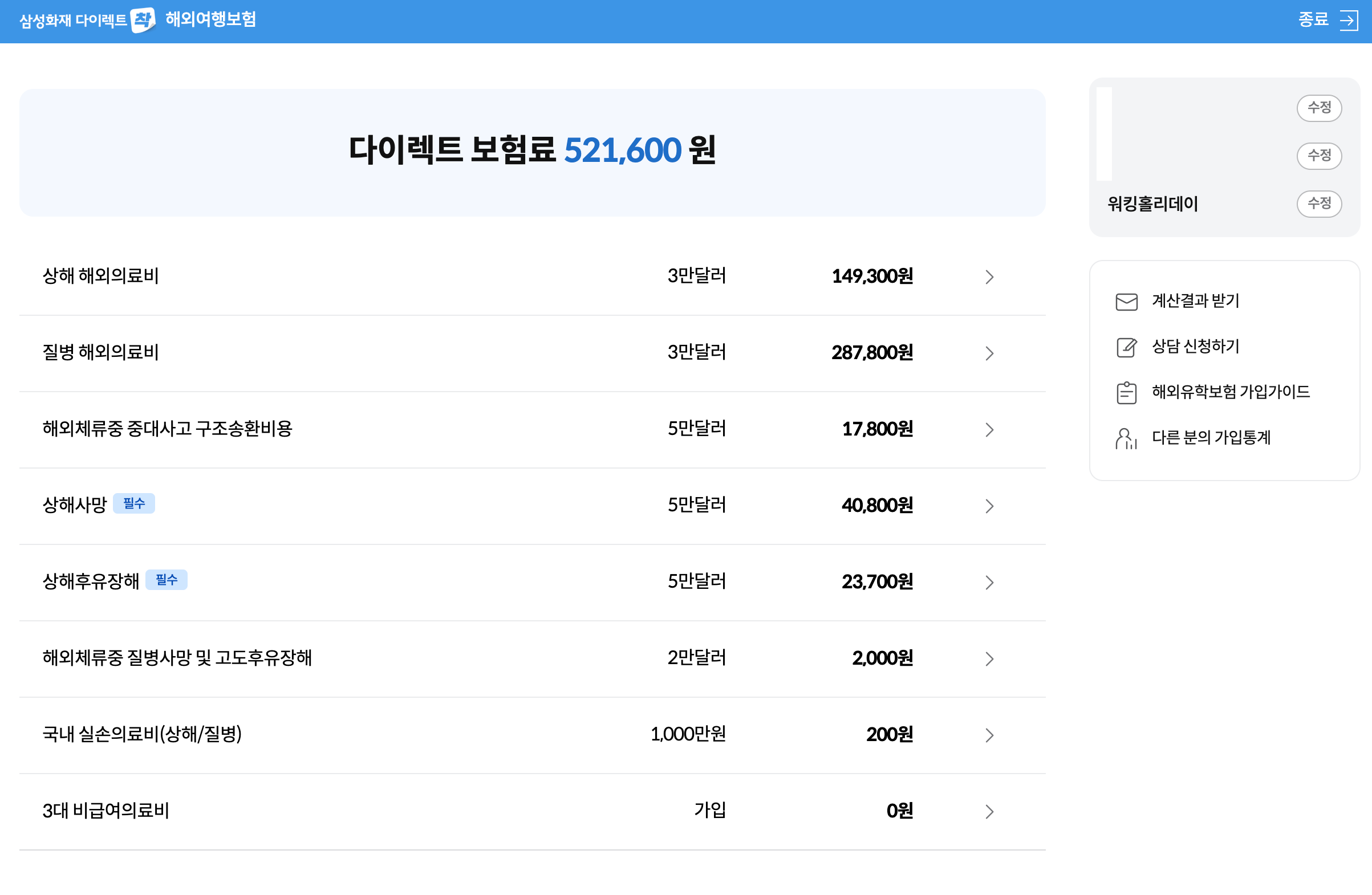The height and width of the screenshot is (895, 1372).
Task: Expand the 3대 비급여의료비 row chevron
Action: 989,811
